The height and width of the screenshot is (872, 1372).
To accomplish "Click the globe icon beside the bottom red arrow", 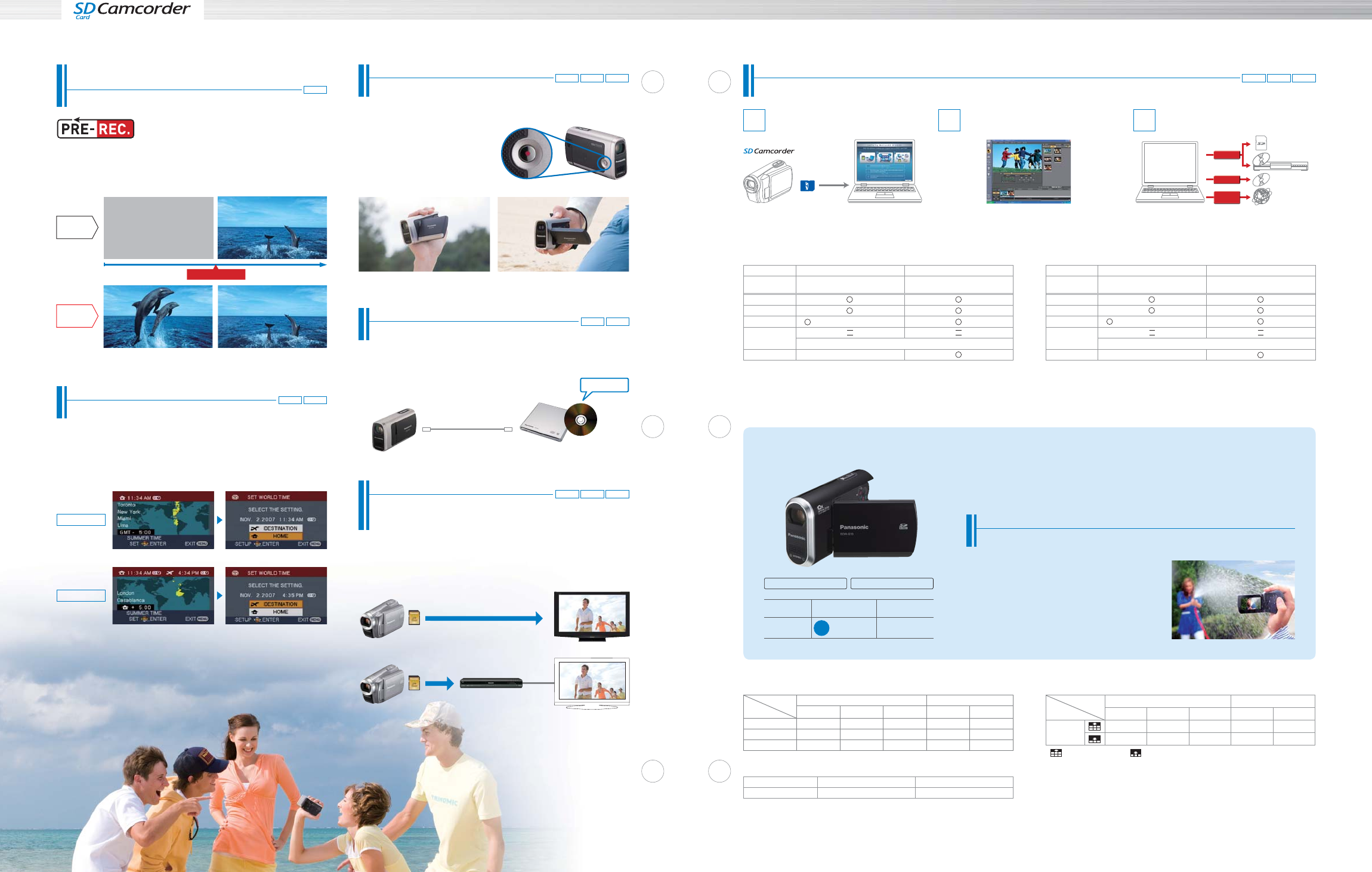I will coord(1262,196).
